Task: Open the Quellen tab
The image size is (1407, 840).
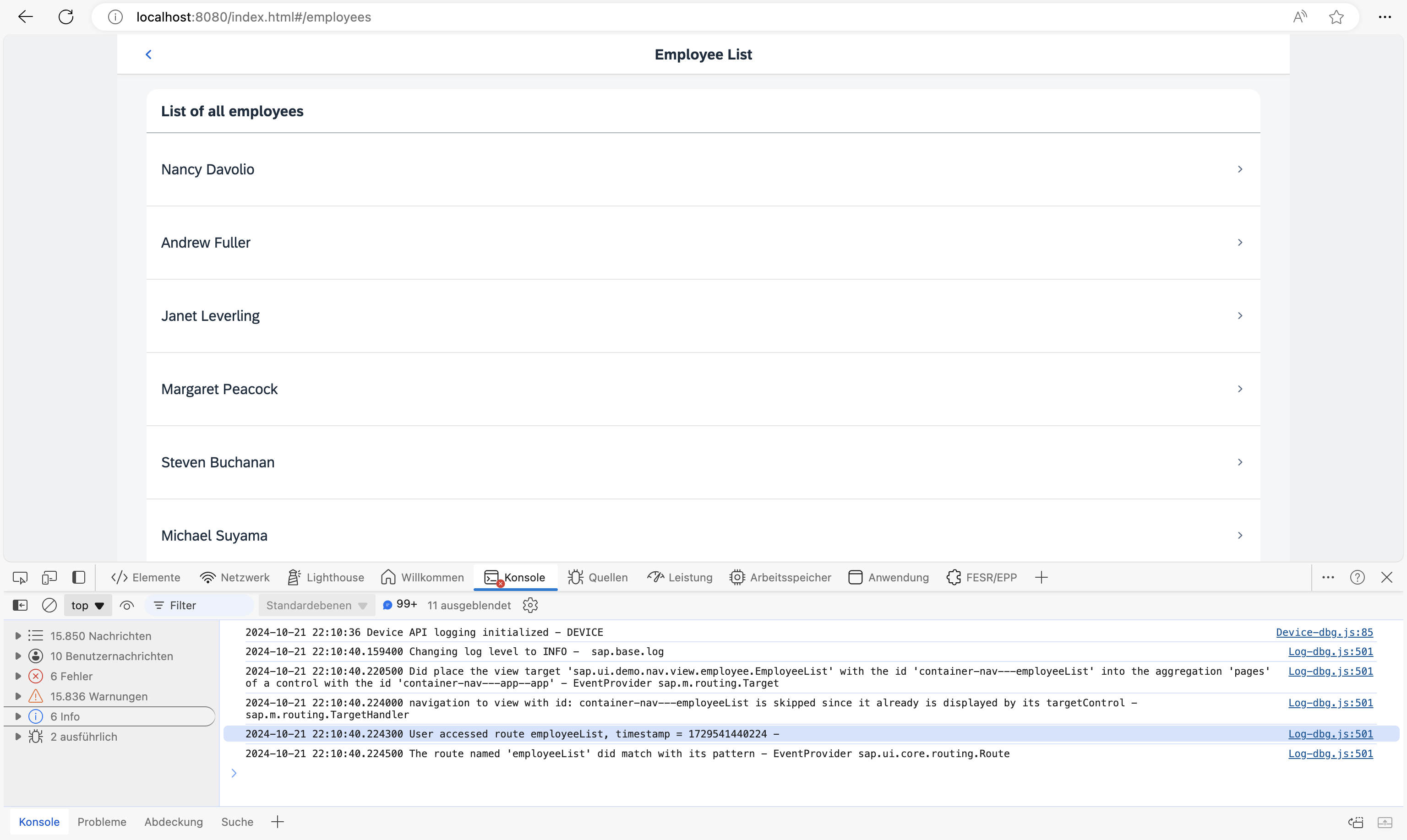Action: [598, 577]
